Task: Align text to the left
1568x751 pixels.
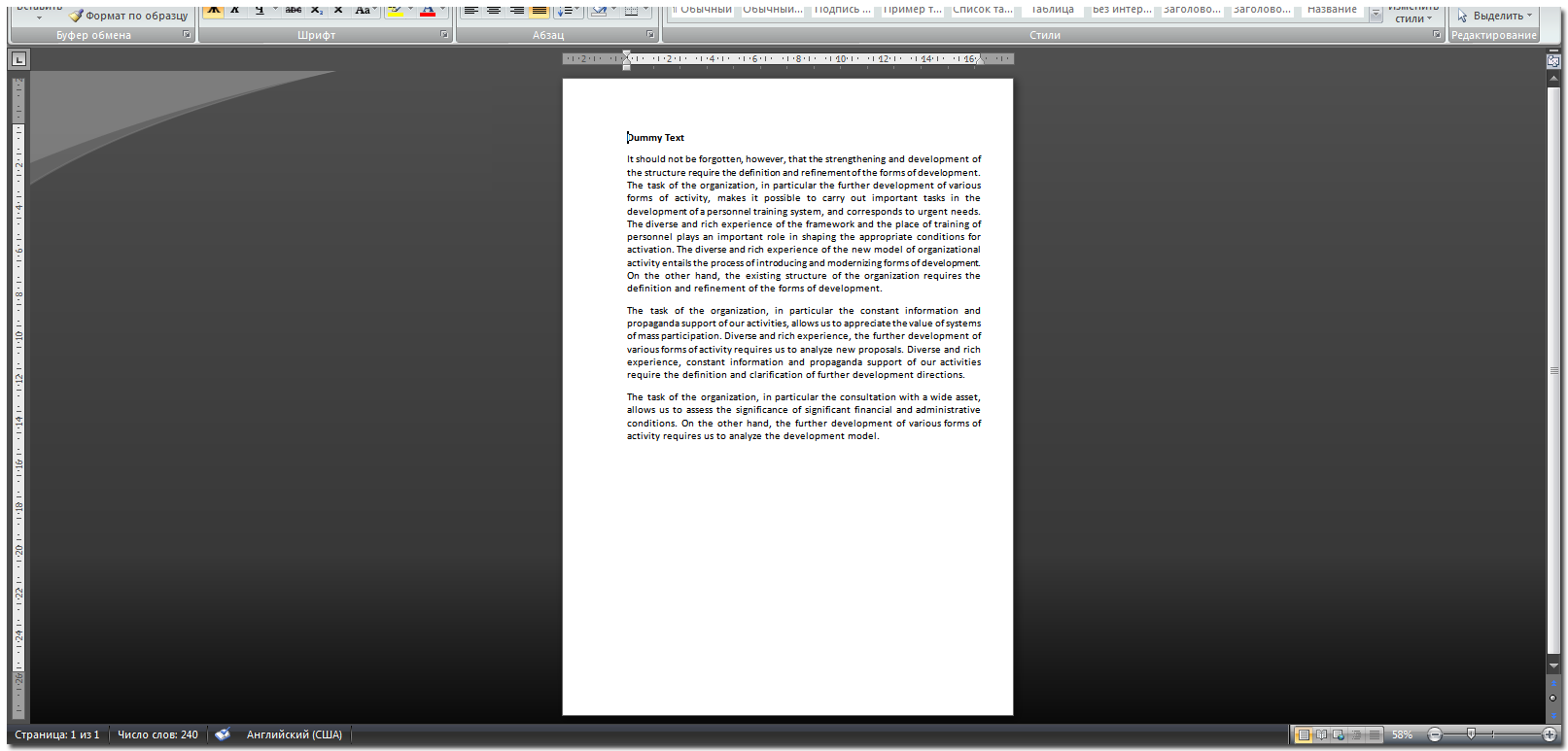Action: (470, 10)
